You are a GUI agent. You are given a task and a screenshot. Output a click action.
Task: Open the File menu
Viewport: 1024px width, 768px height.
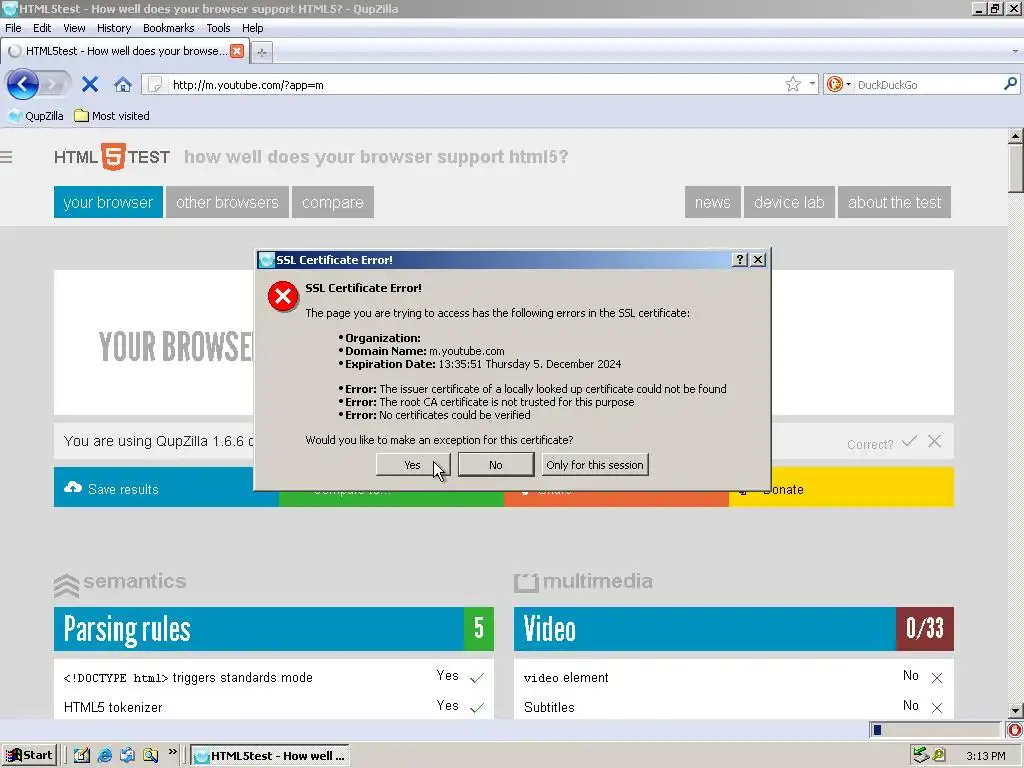coord(13,28)
